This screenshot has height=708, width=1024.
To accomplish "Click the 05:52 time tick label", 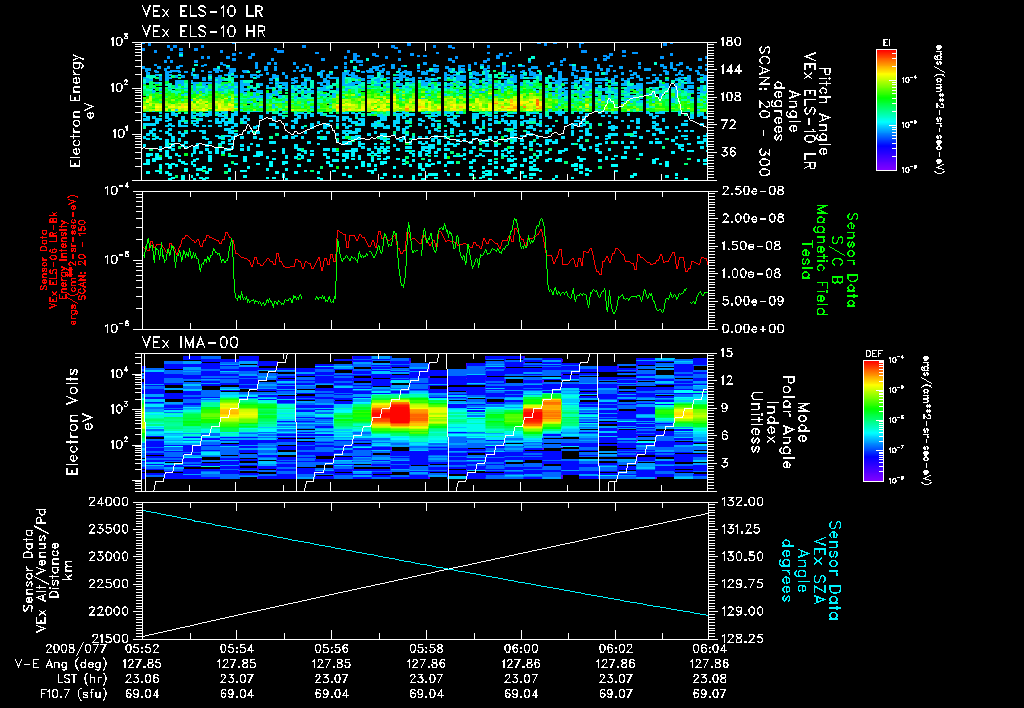I will pyautogui.click(x=142, y=649).
